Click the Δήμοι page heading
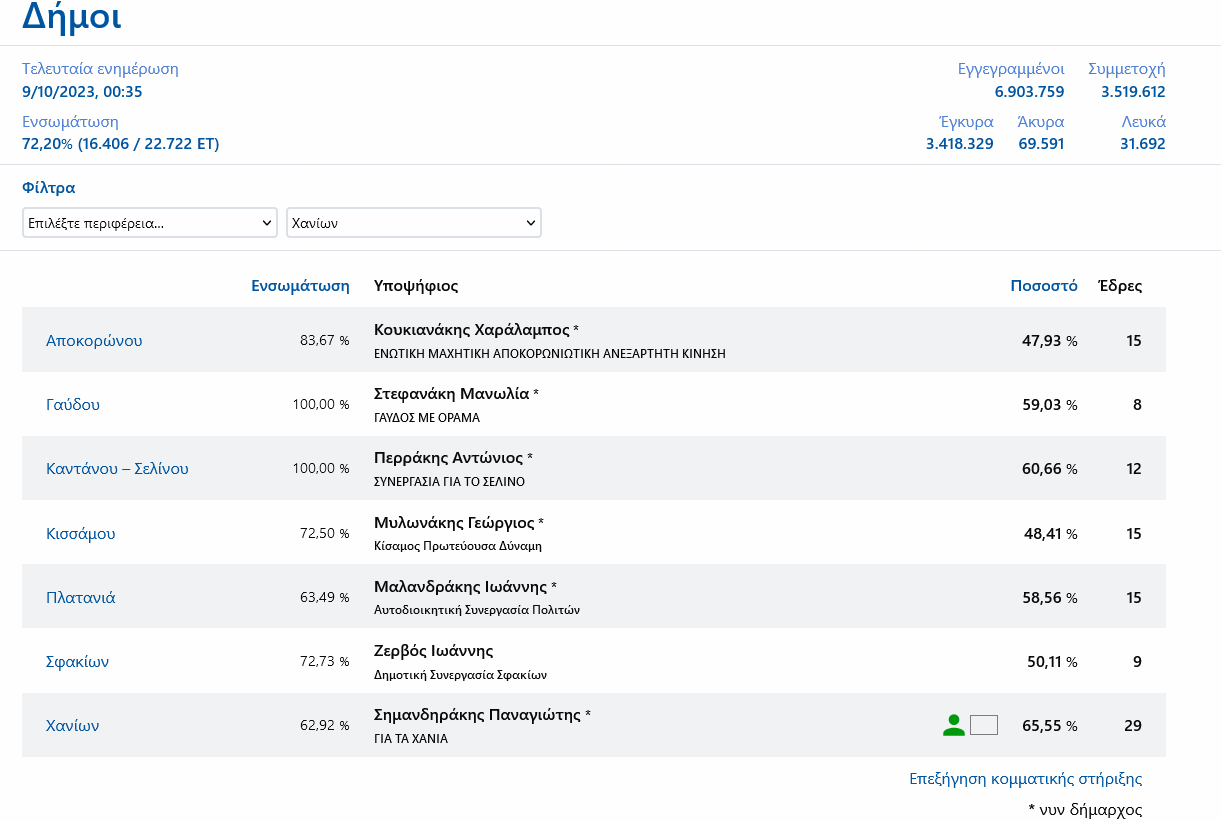Image resolution: width=1221 pixels, height=821 pixels. (72, 17)
